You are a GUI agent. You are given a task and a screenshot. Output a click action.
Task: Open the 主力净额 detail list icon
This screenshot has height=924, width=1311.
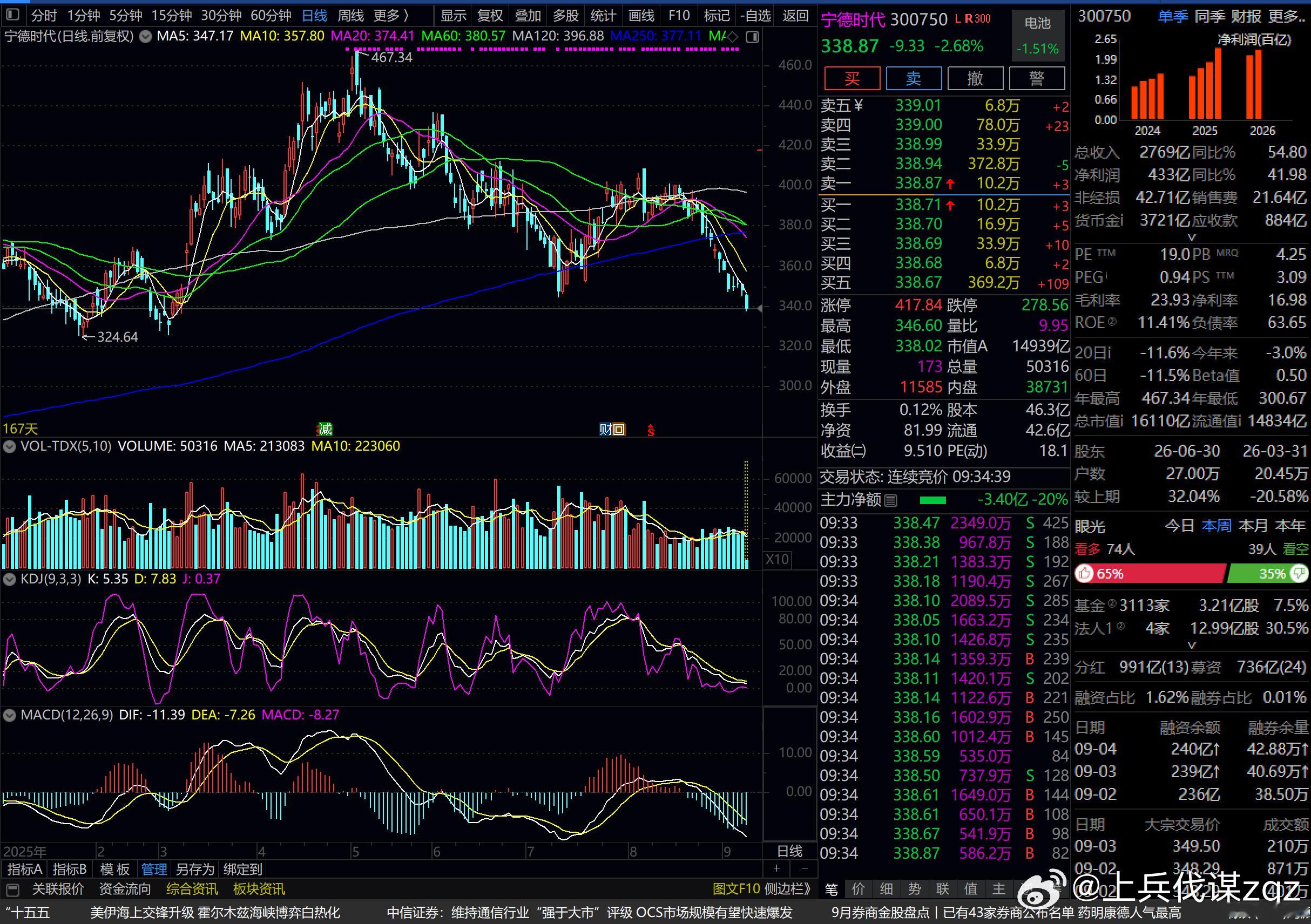[890, 501]
